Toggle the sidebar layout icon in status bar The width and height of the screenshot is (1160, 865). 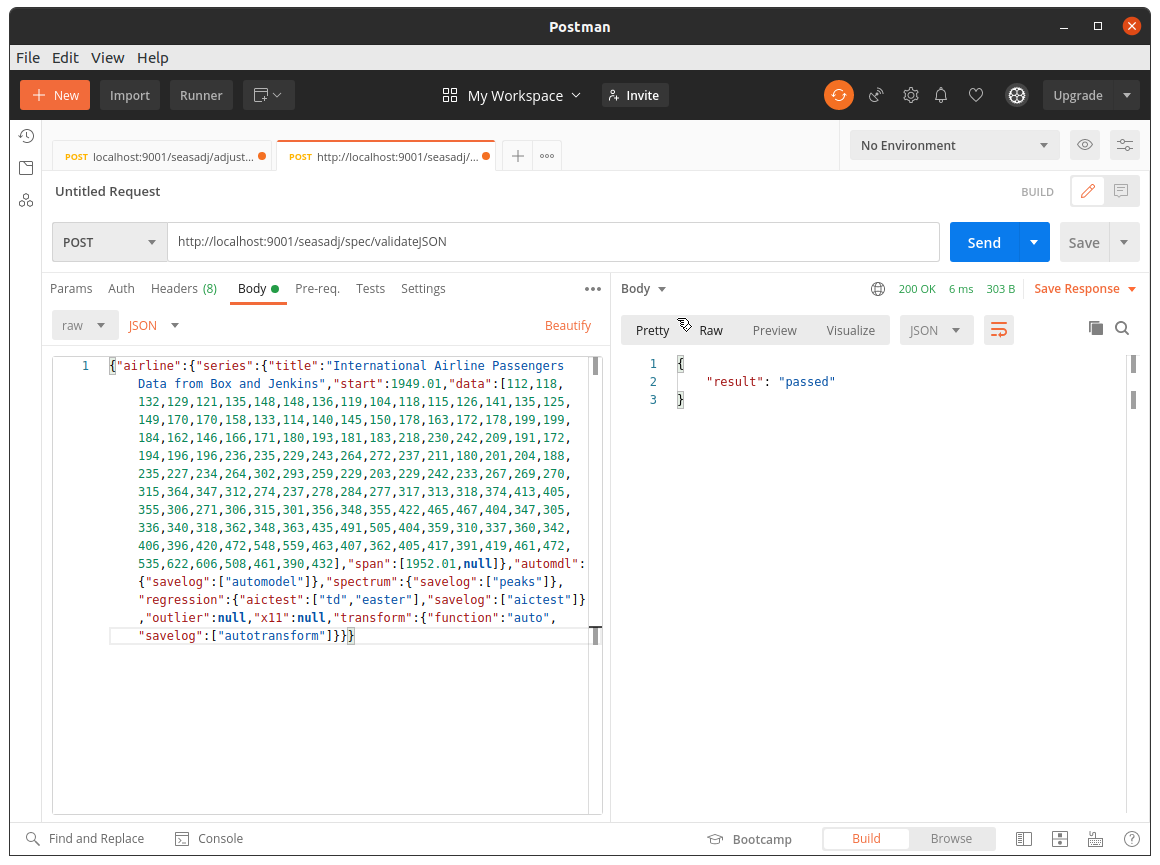pyautogui.click(x=1024, y=839)
